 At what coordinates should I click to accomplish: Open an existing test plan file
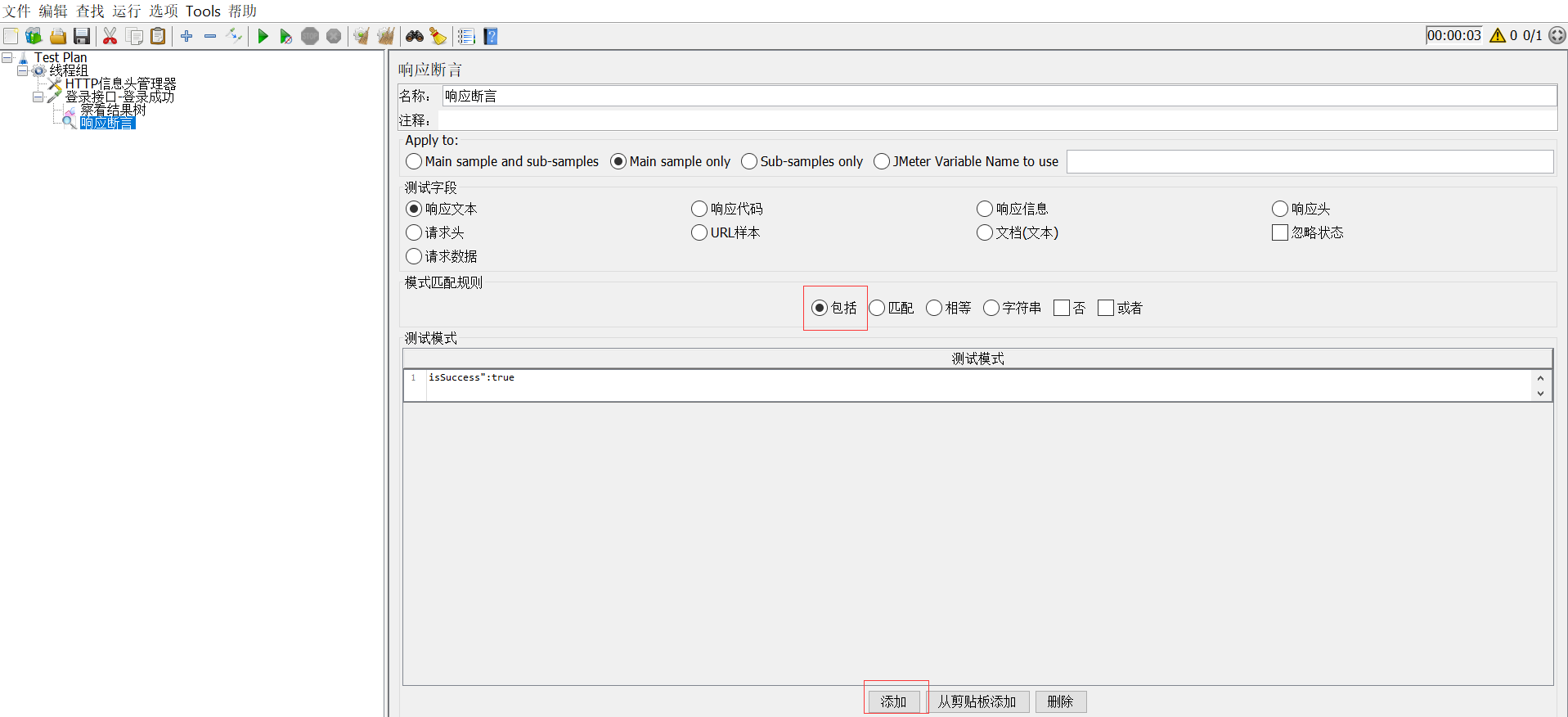click(57, 36)
